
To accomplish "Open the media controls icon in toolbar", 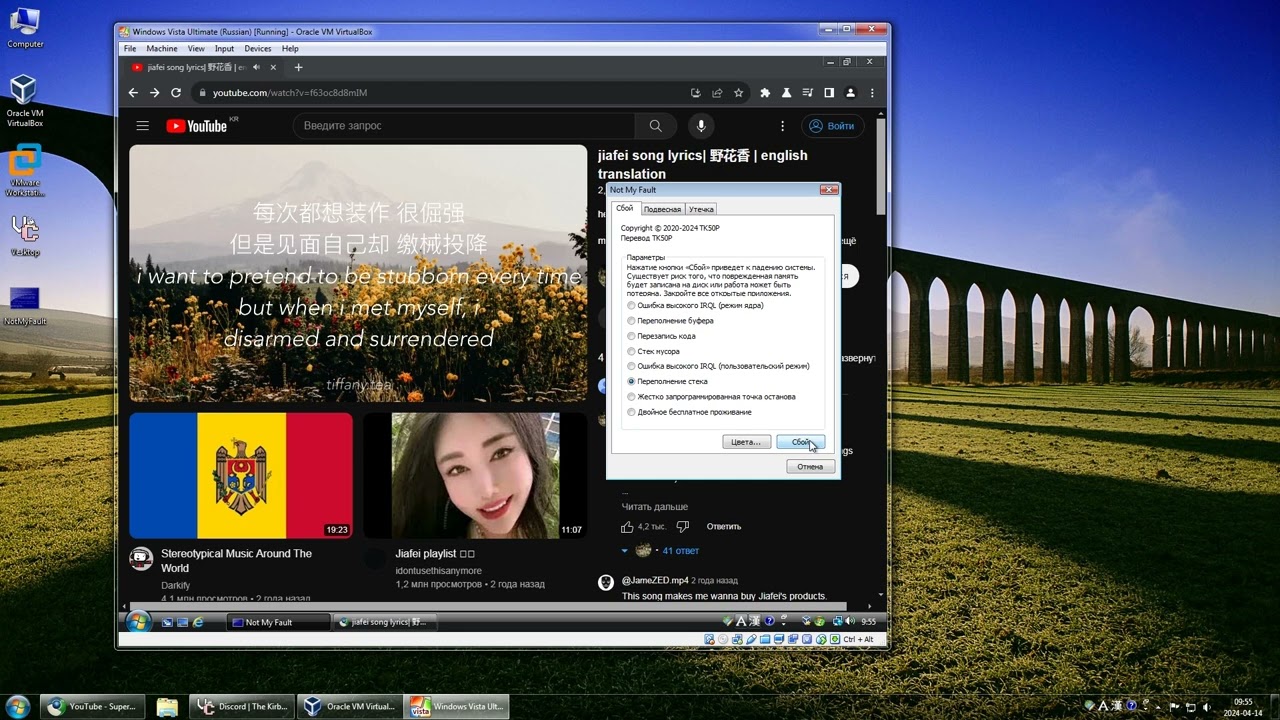I will 808,93.
